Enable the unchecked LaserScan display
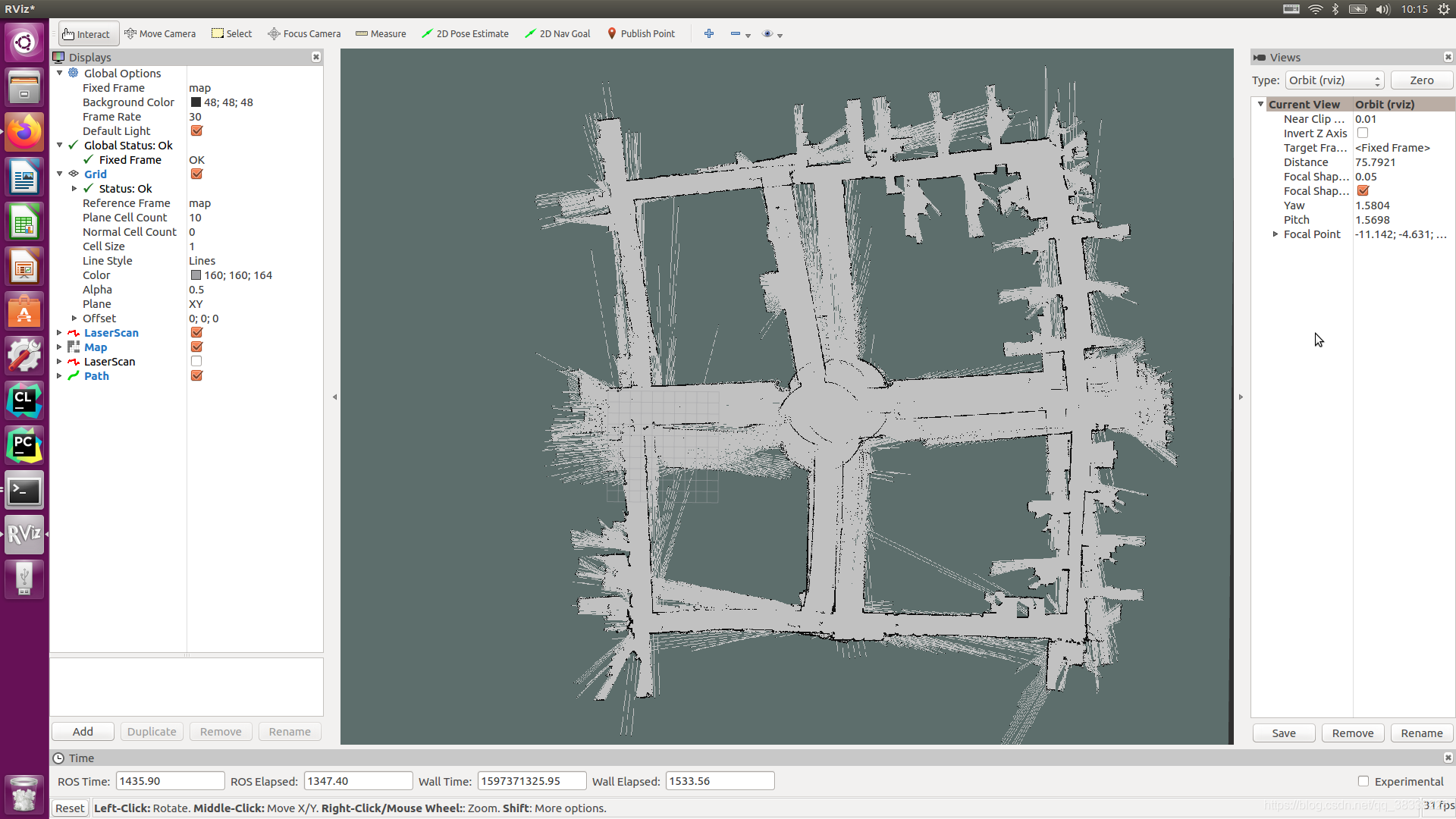This screenshot has width=1456, height=819. coord(196,362)
